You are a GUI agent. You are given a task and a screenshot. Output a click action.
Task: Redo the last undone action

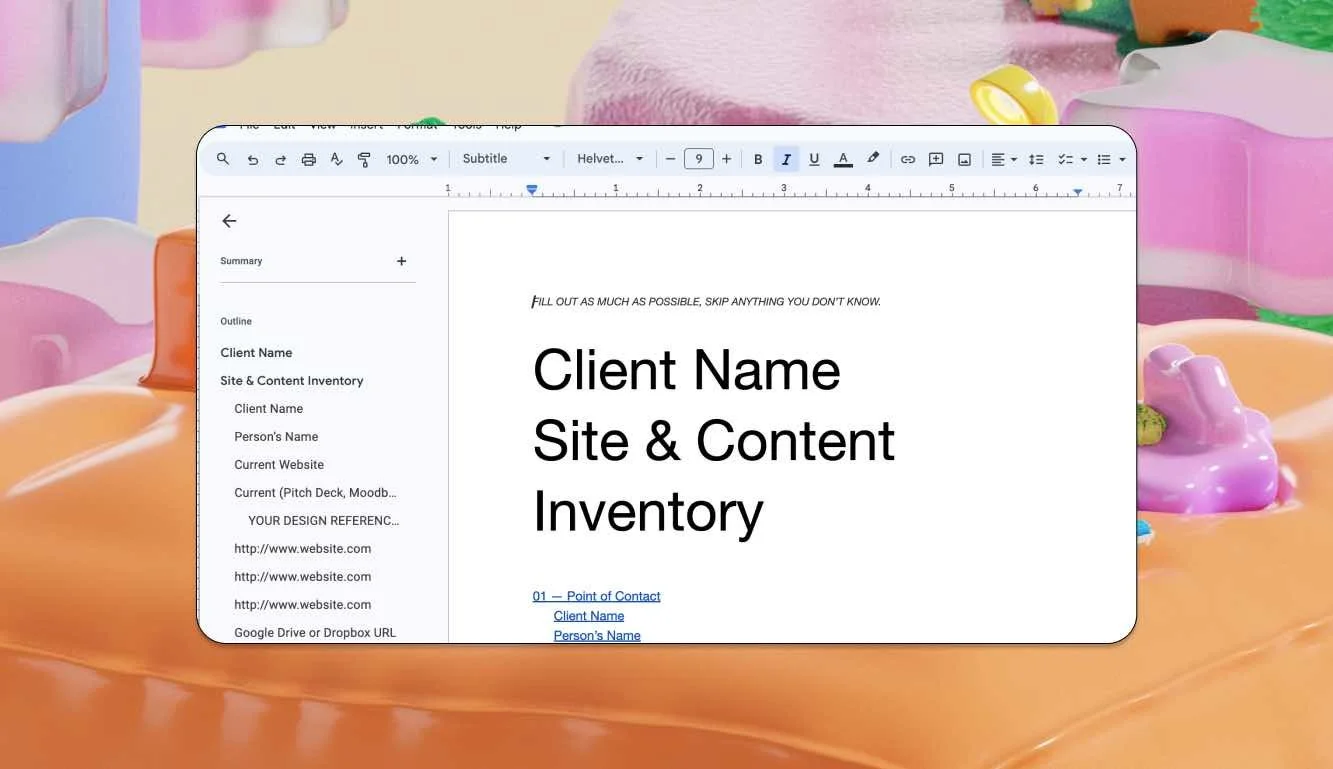tap(280, 159)
